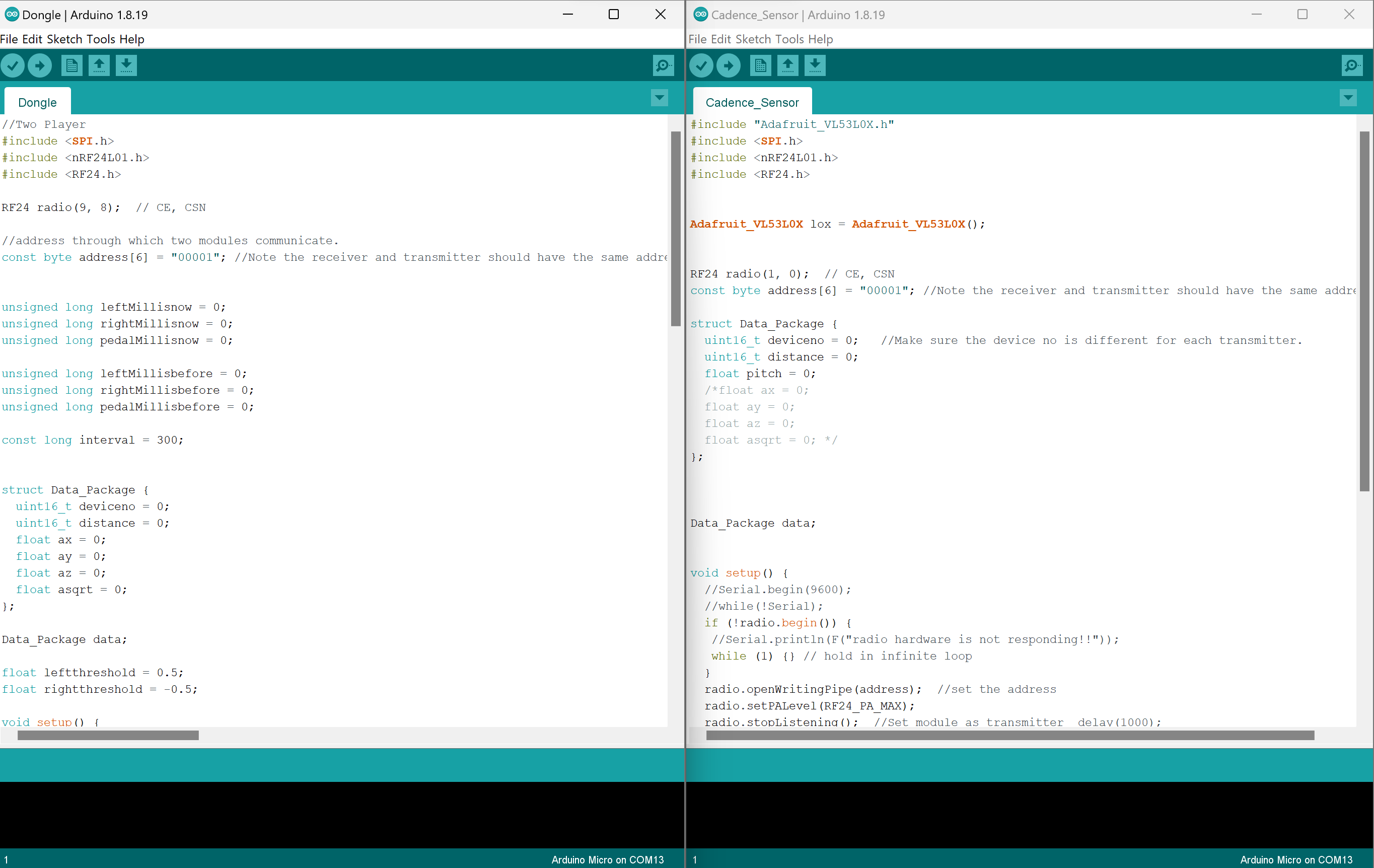Screen dimensions: 1374x868
Task: Minimize the Cadence_Sensor window
Action: click(1257, 14)
